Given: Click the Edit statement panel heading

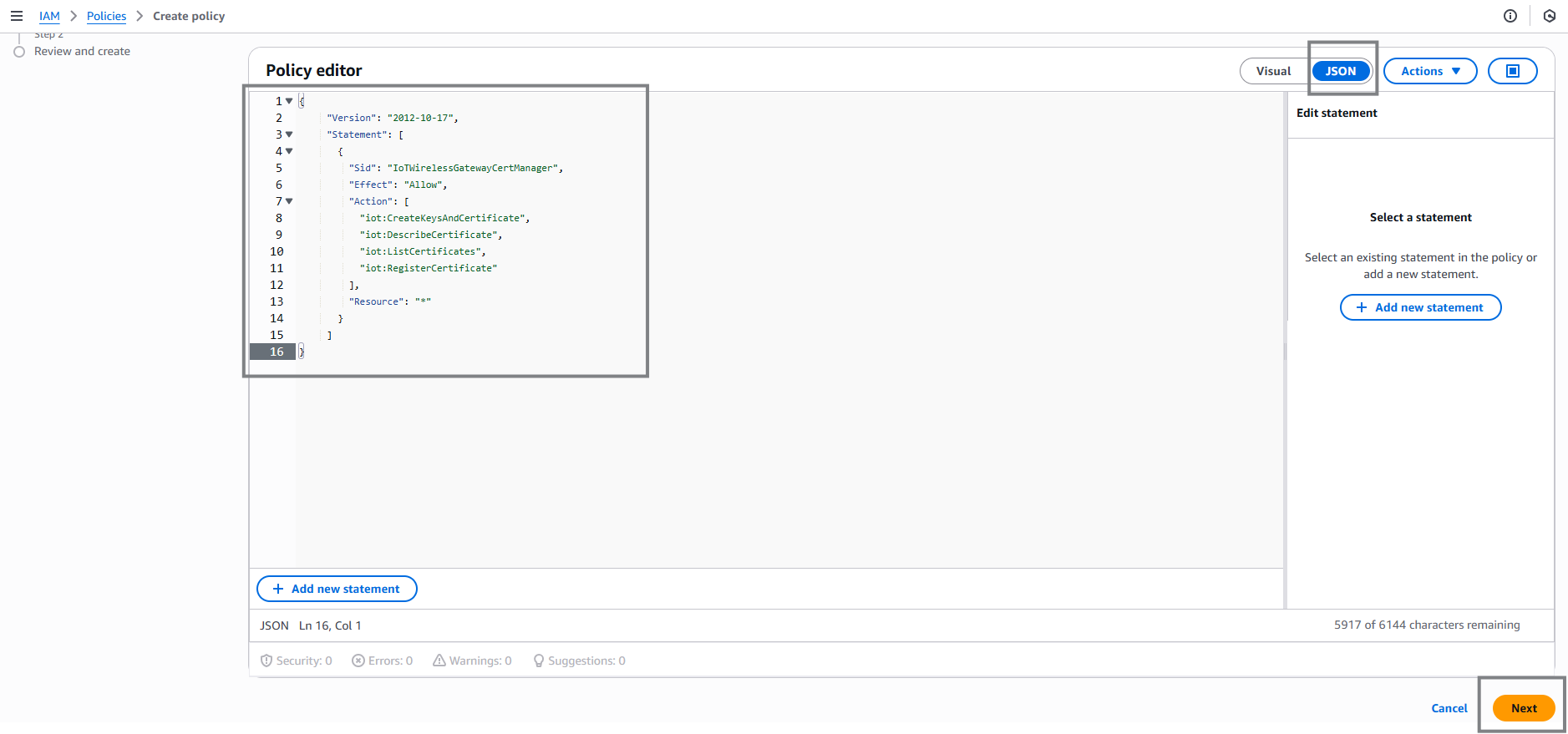Looking at the screenshot, I should click(x=1337, y=113).
